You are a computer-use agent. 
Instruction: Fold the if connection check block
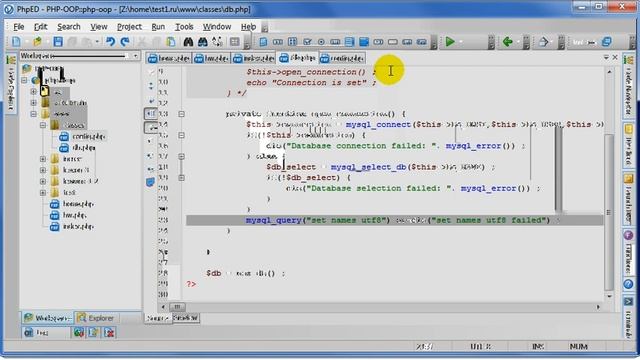pos(182,135)
